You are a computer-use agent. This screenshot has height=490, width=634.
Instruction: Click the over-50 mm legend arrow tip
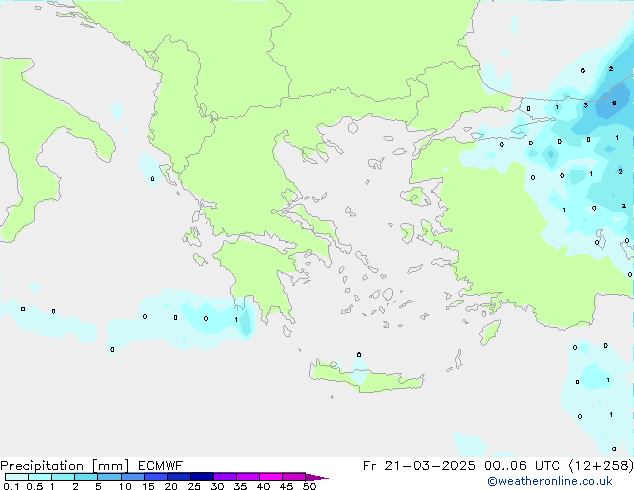tap(317, 477)
